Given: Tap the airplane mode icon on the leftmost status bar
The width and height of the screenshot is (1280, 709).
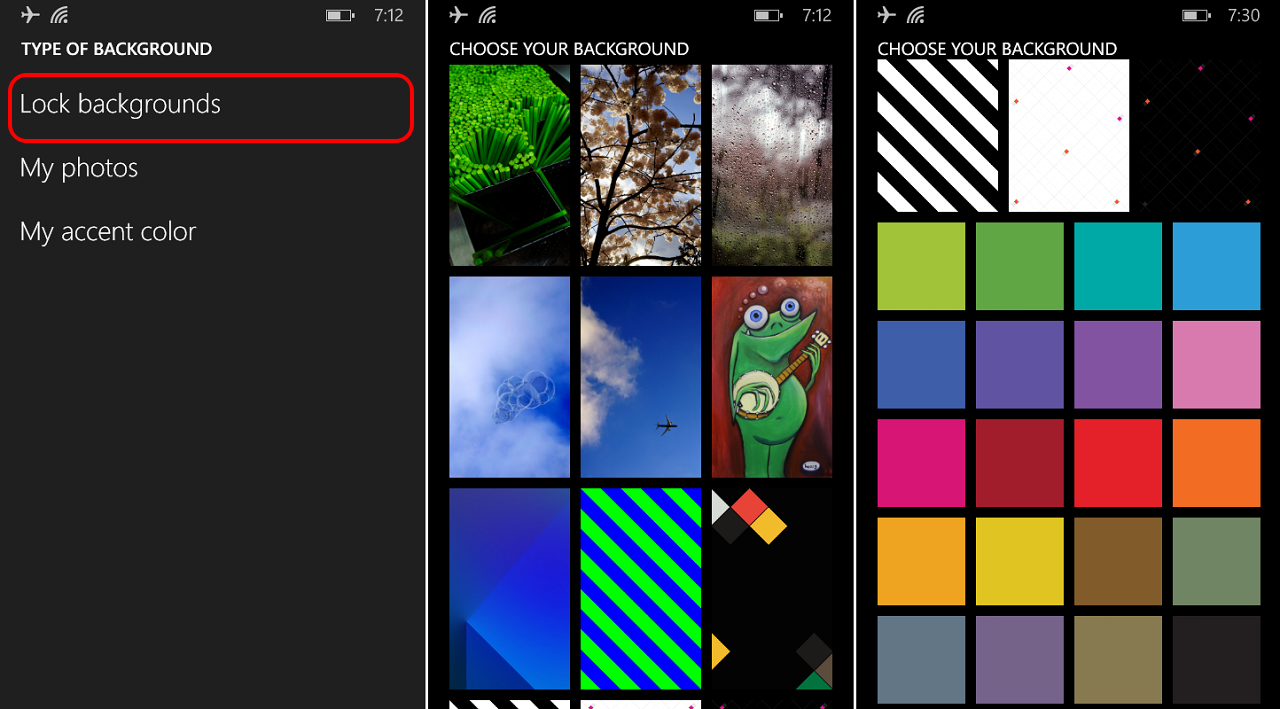Looking at the screenshot, I should [x=29, y=15].
